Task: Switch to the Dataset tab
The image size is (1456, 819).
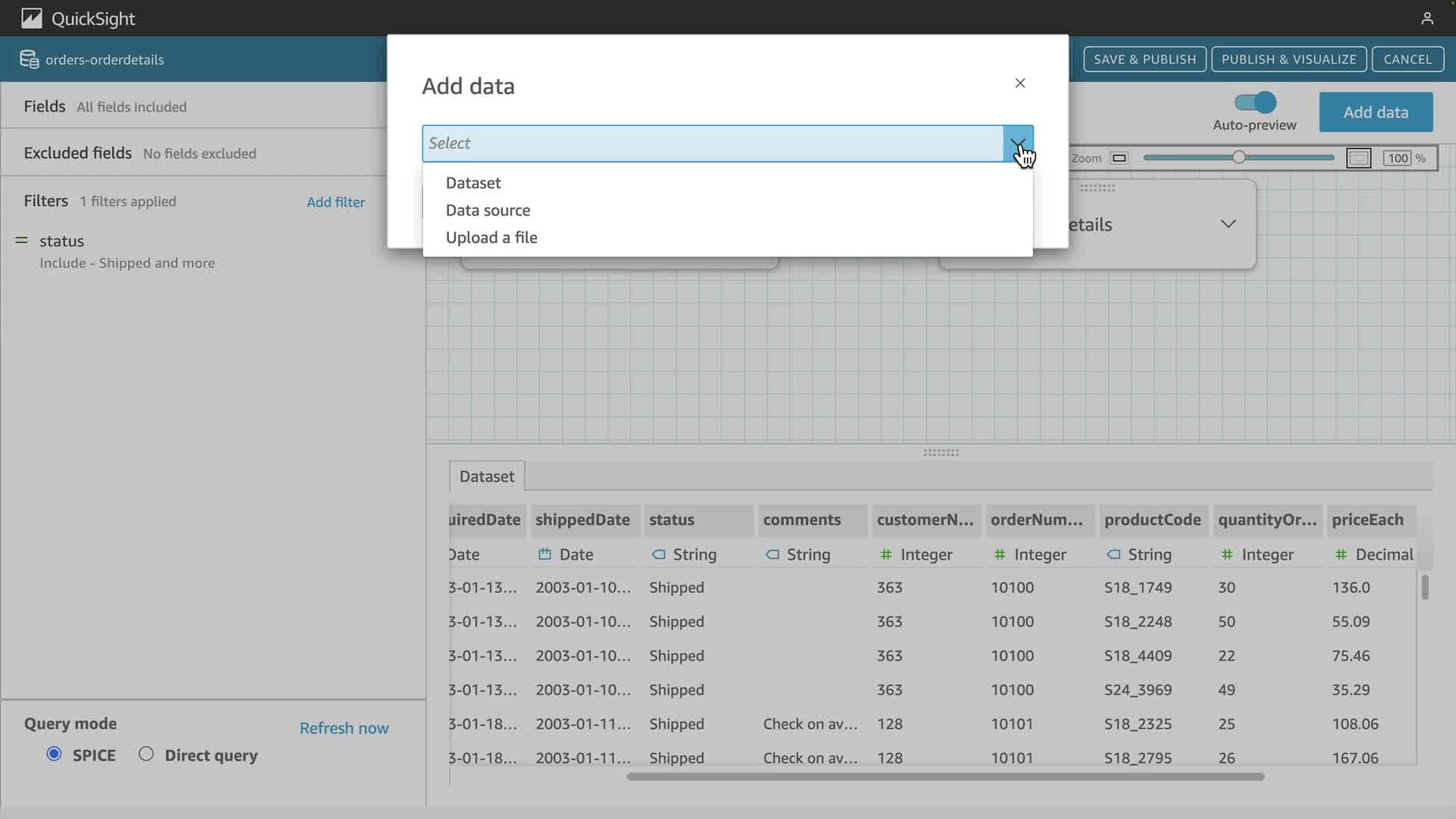Action: pos(486,476)
